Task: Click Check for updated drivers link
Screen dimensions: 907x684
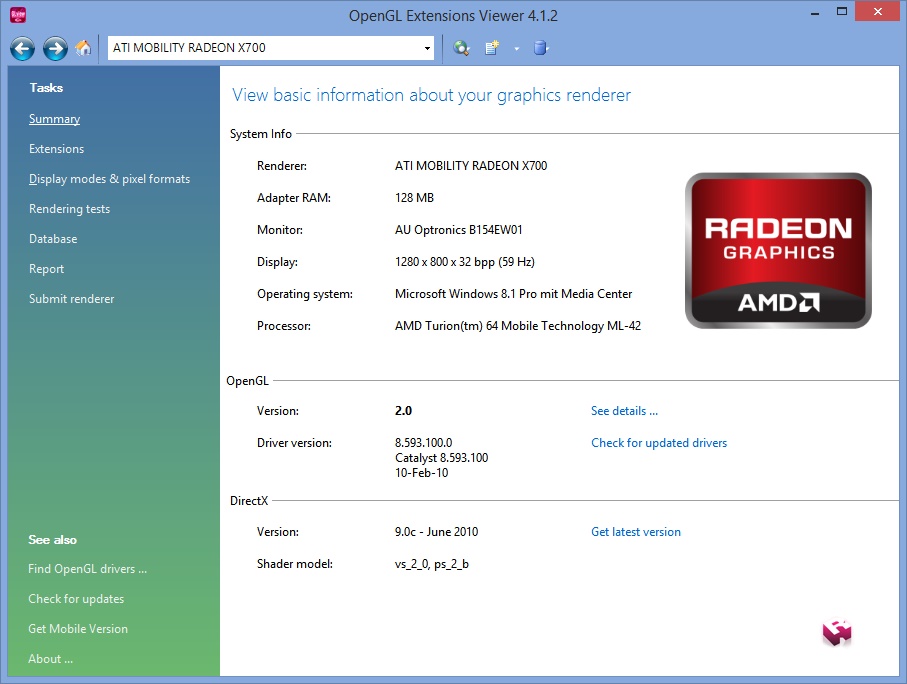Action: (x=659, y=443)
